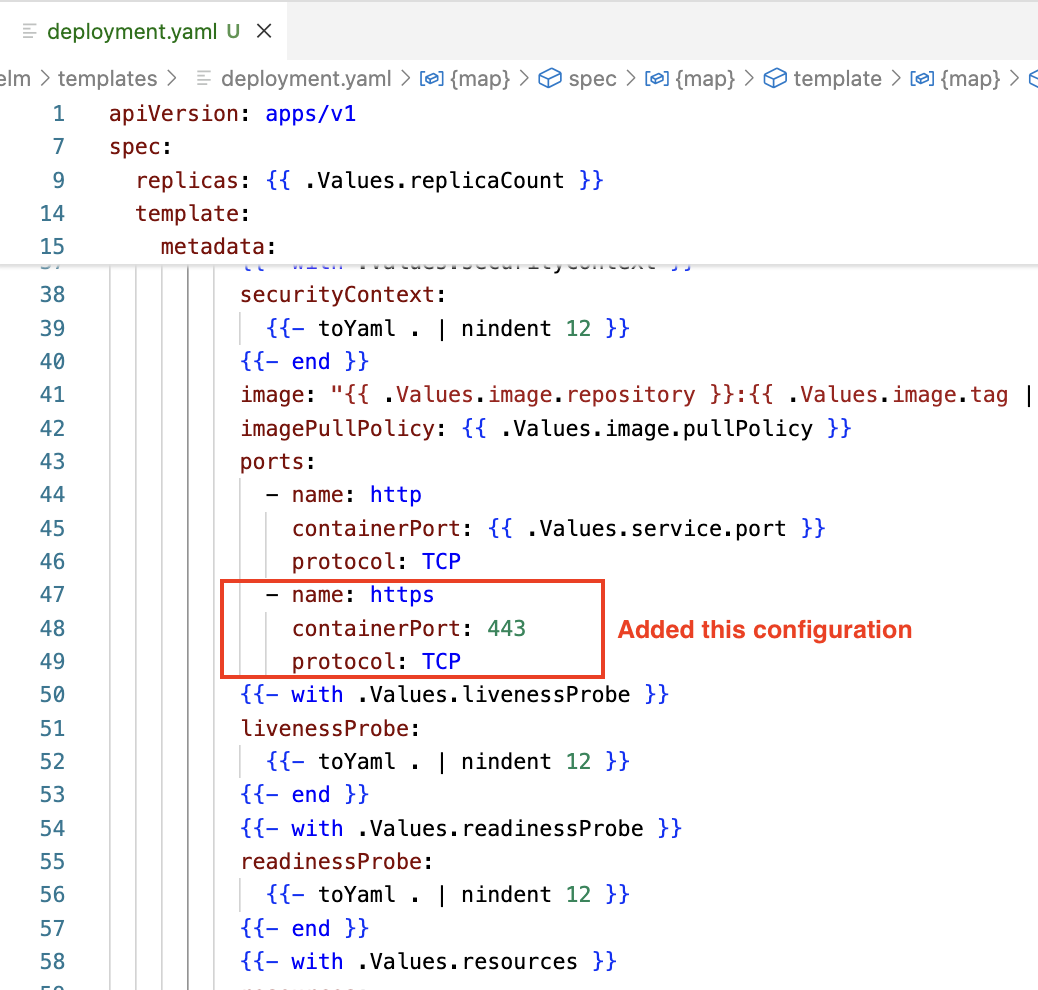Click 'containerPort: 443' value

(506, 628)
